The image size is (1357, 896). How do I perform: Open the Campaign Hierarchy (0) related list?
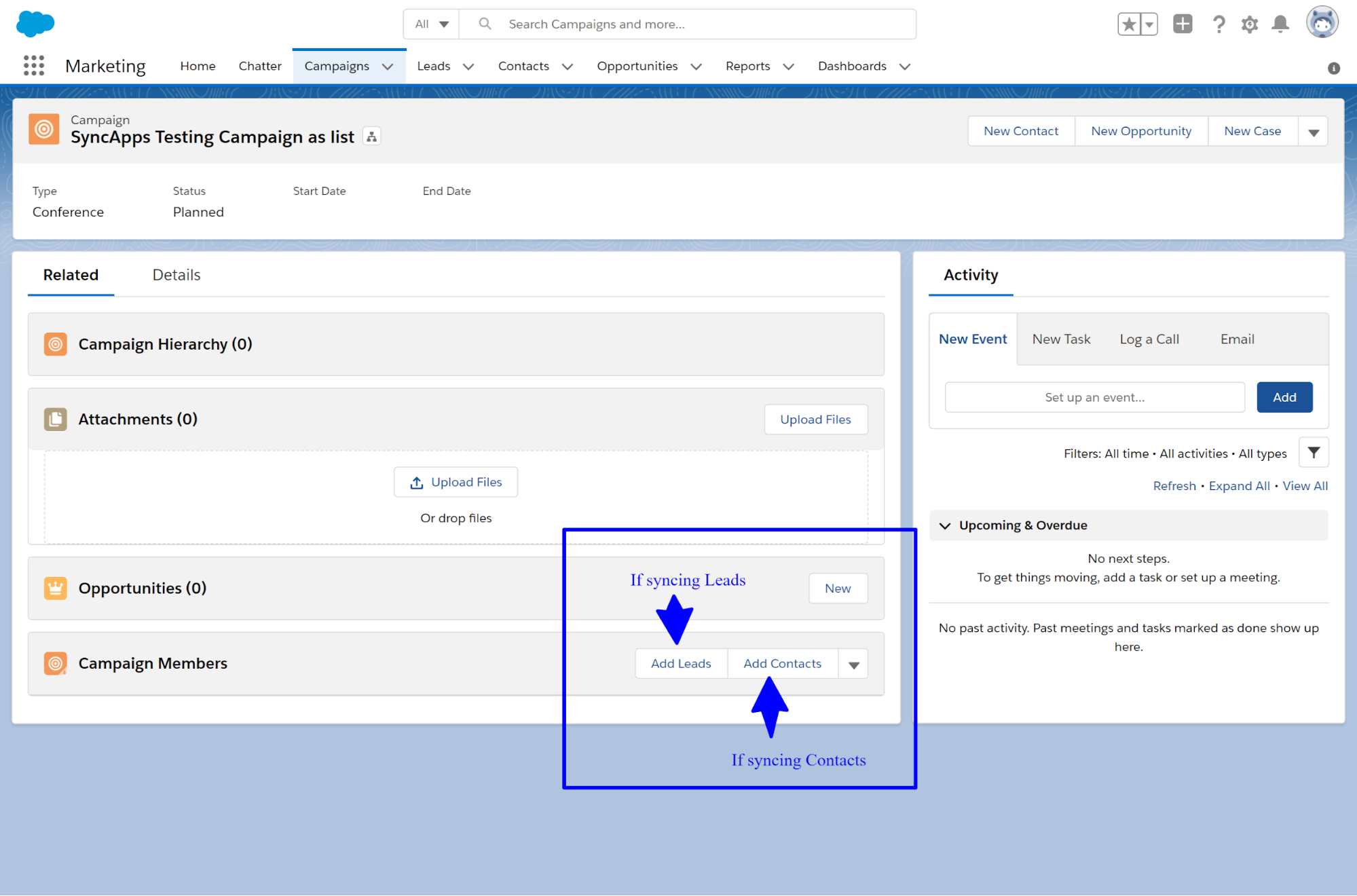click(165, 344)
